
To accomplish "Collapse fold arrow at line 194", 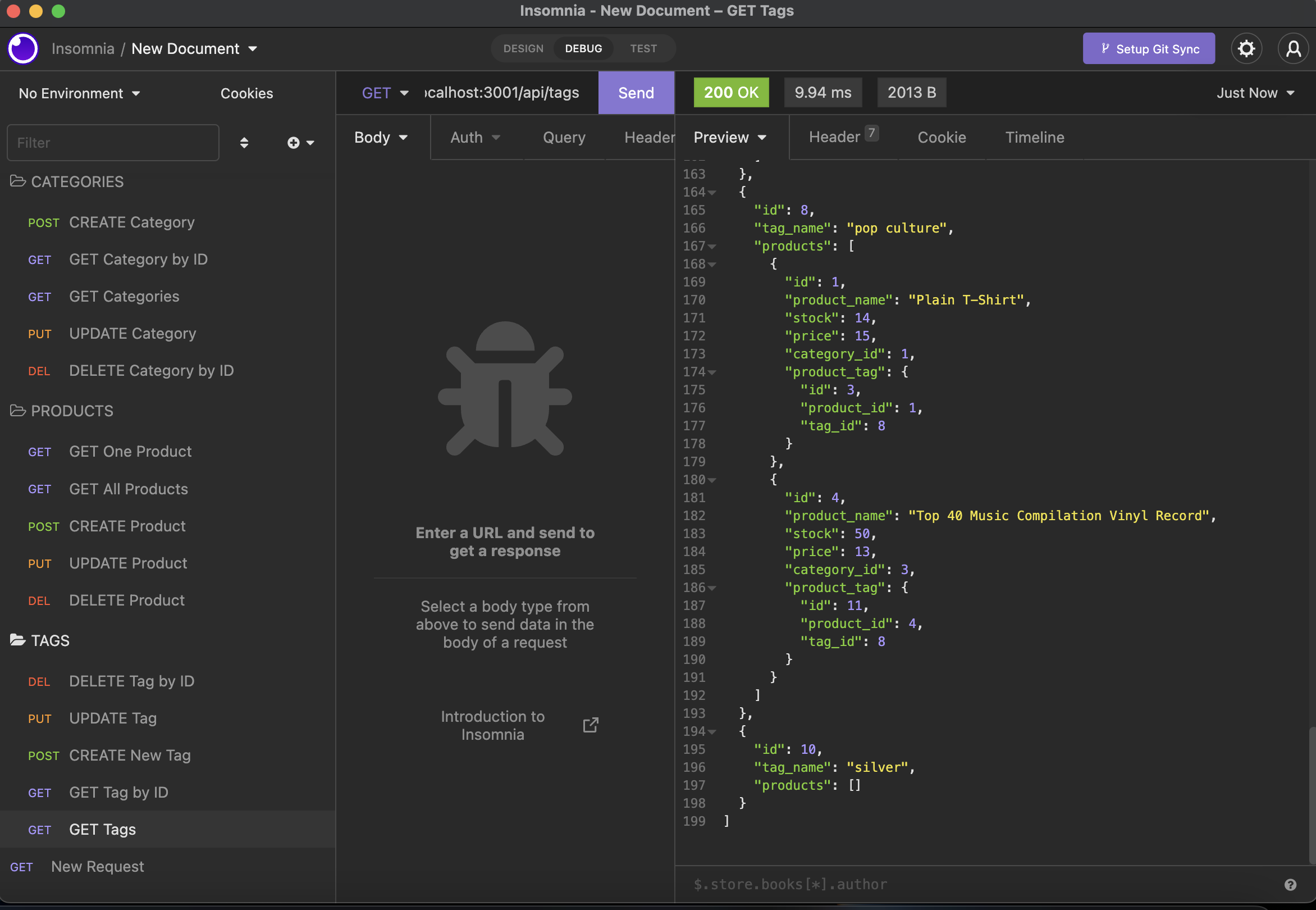I will tap(712, 732).
